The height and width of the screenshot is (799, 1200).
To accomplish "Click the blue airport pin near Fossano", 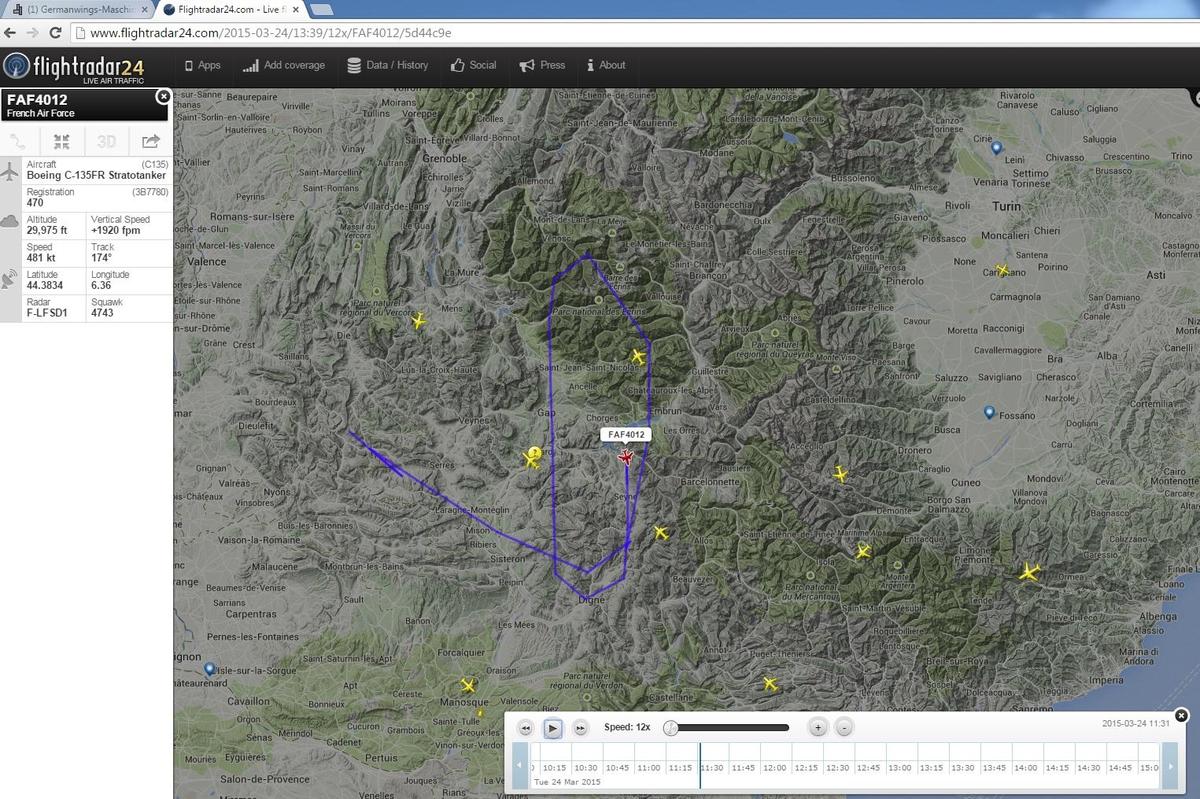I will click(989, 412).
